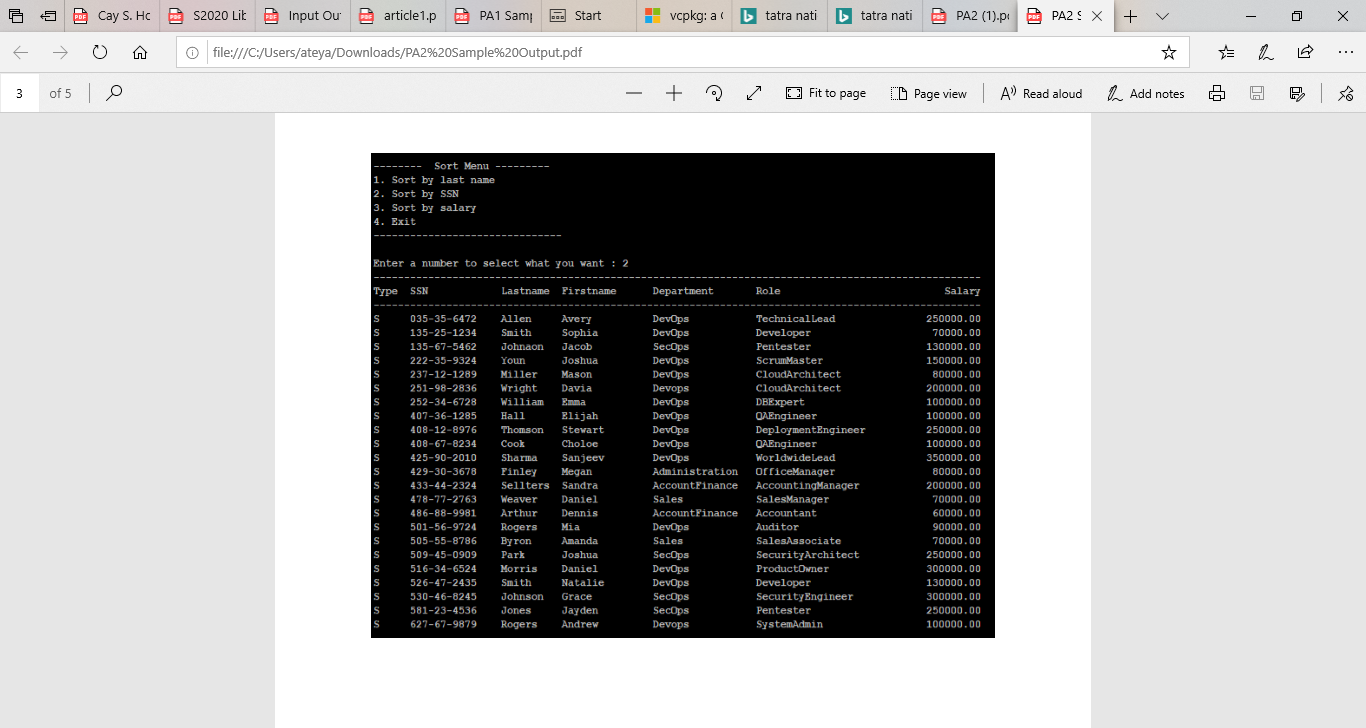Click the Department column header
The width and height of the screenshot is (1366, 728).
683,291
